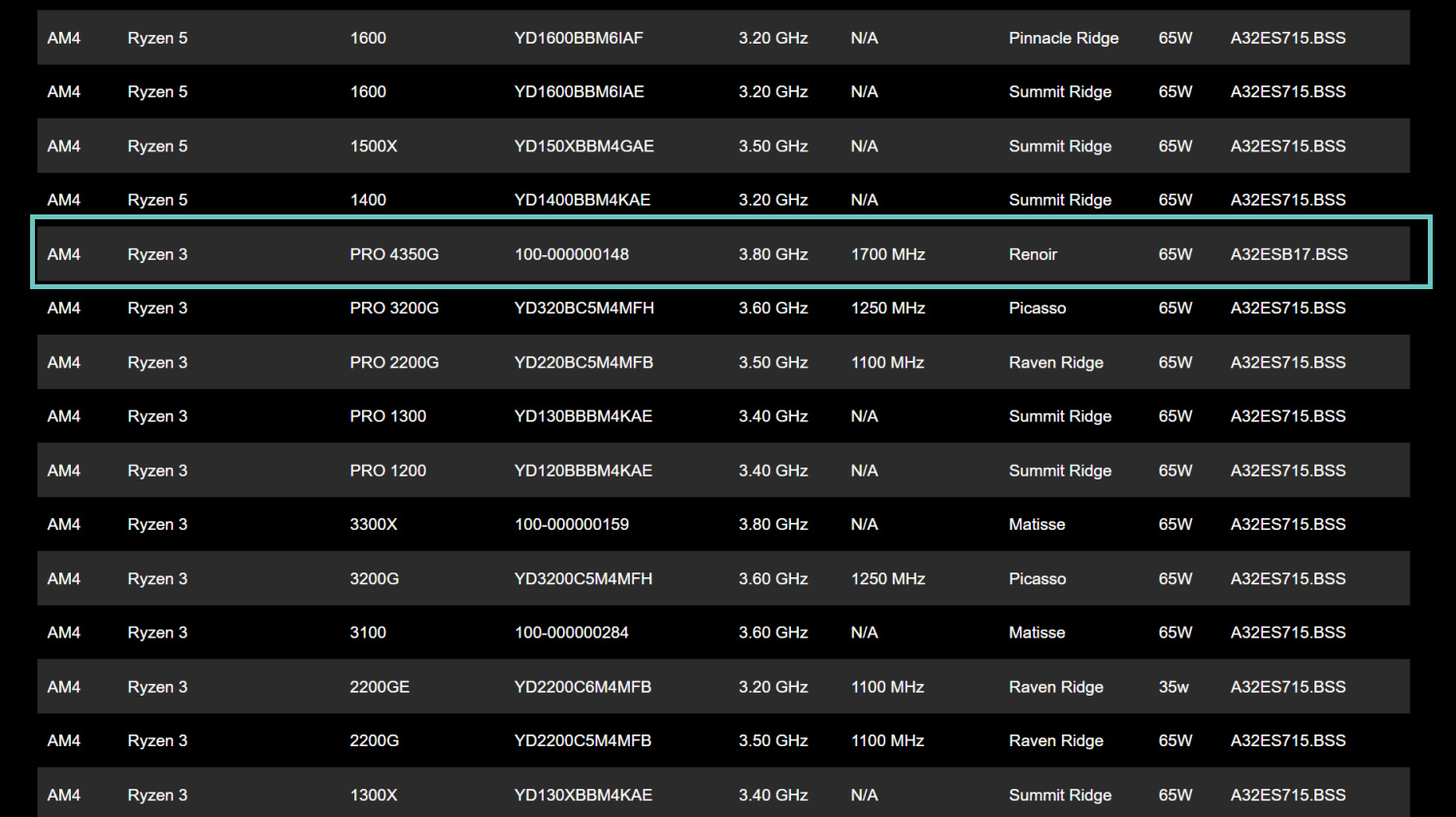
Task: Select the PRO 1200 model cell
Action: click(x=388, y=471)
